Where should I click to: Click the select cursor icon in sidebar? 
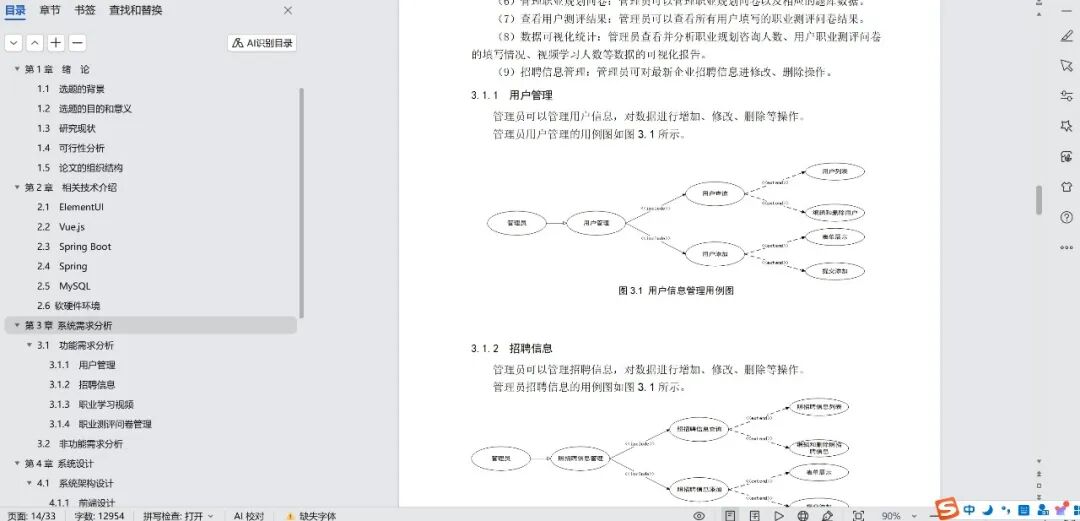pos(1066,65)
